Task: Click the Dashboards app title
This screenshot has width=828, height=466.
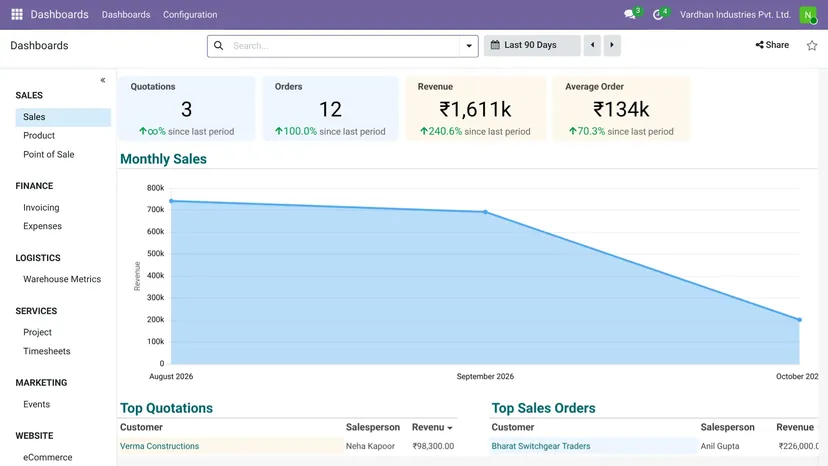Action: [x=59, y=14]
